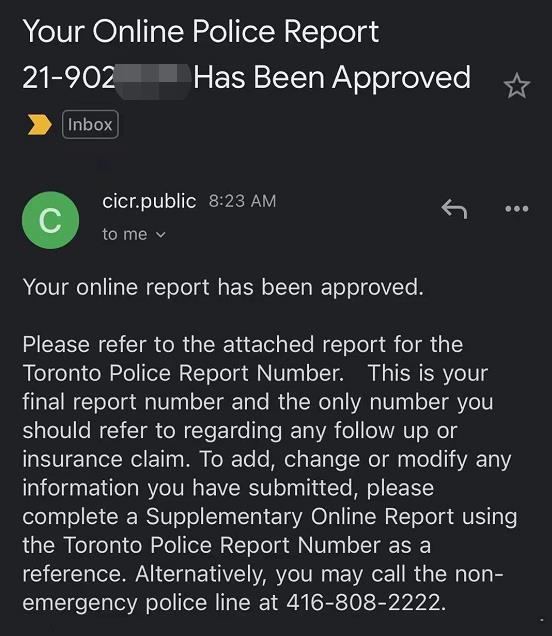Tap the 8:23 AM timestamp
The height and width of the screenshot is (636, 552).
(243, 201)
